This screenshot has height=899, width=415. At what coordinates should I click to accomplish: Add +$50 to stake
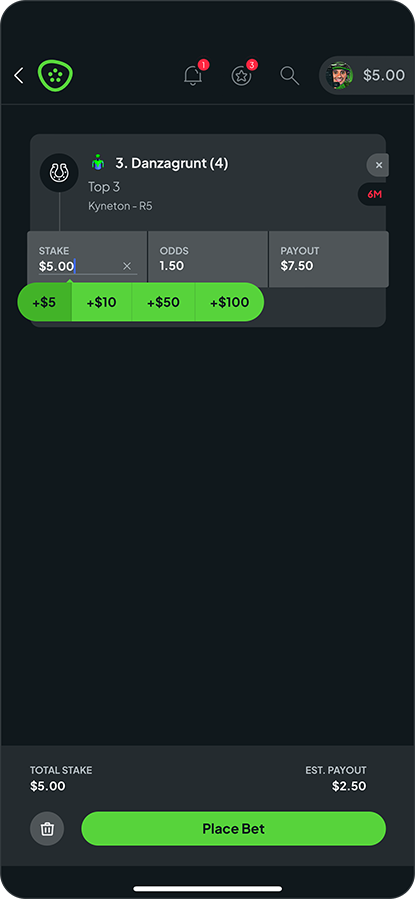(x=163, y=302)
